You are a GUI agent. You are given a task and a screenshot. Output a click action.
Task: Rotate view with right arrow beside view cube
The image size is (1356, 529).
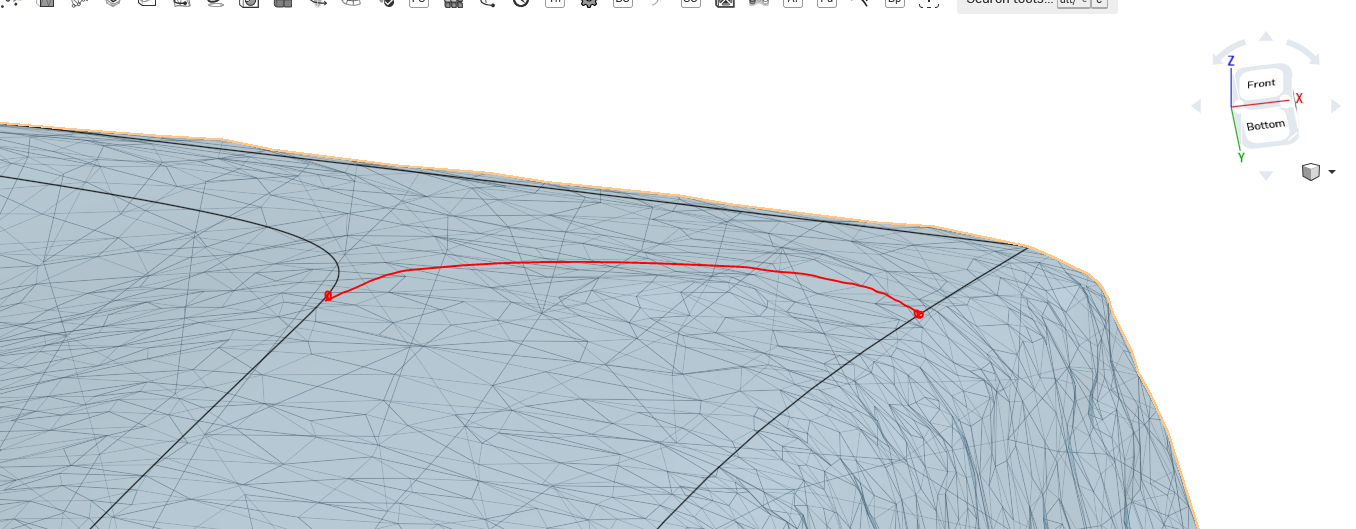pos(1335,105)
